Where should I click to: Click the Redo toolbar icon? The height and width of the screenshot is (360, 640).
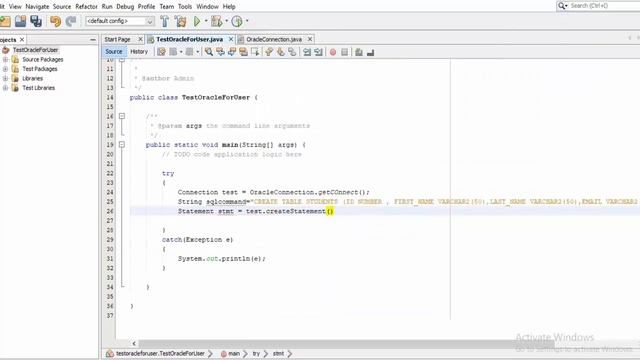[x=71, y=21]
